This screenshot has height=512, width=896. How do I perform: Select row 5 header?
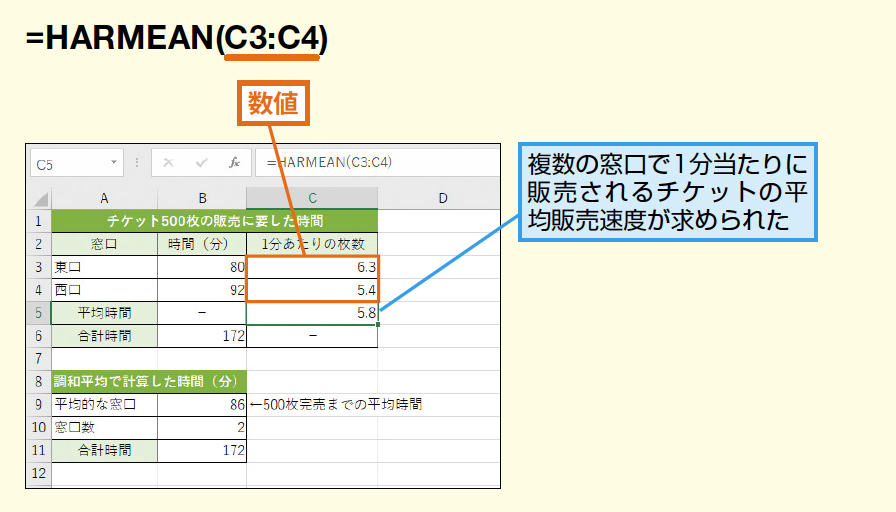pos(39,313)
